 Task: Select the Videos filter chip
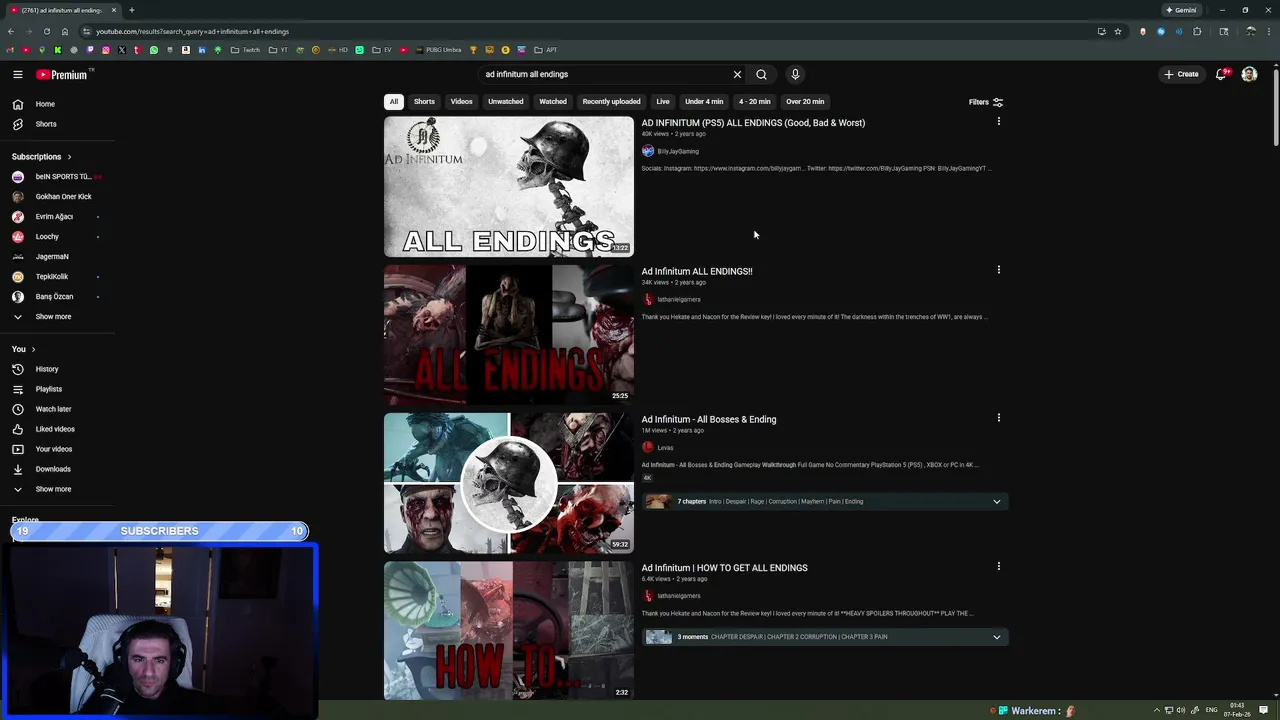click(x=461, y=101)
